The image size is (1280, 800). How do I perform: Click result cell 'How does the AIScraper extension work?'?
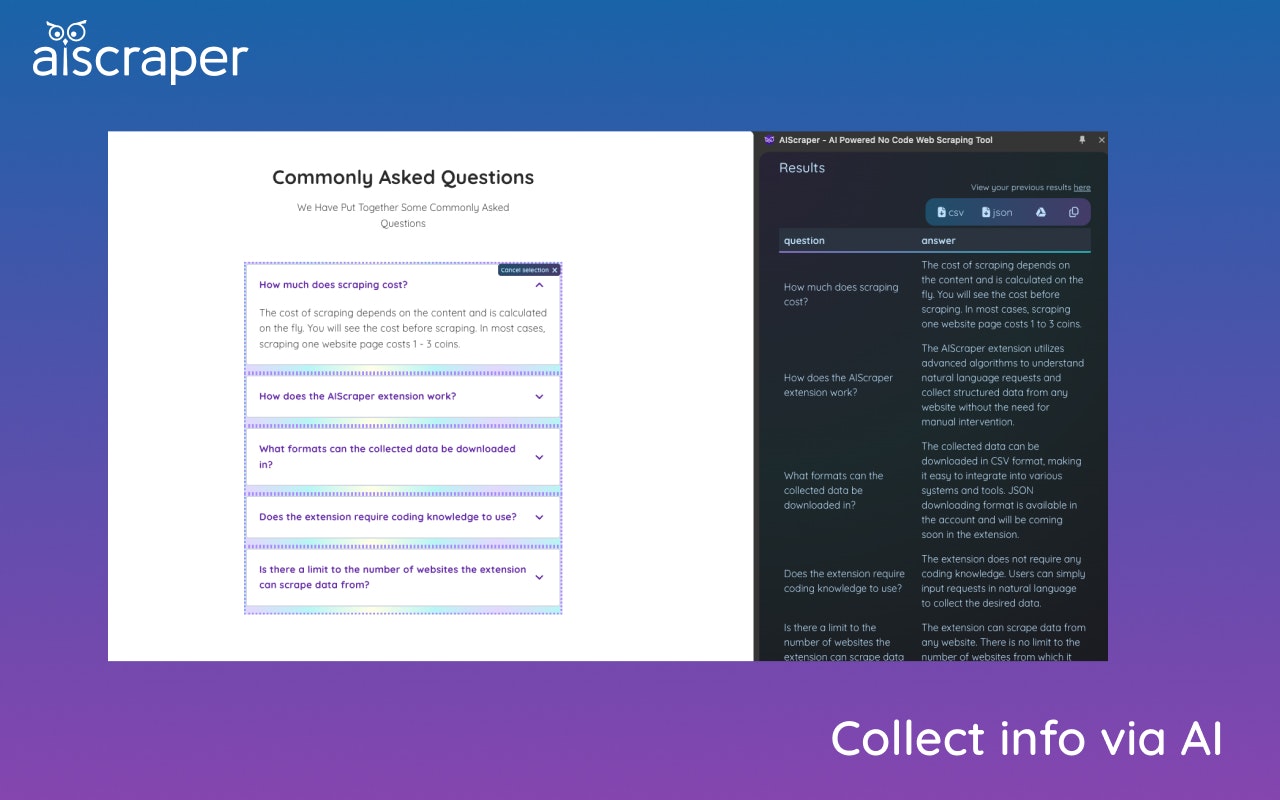(839, 385)
